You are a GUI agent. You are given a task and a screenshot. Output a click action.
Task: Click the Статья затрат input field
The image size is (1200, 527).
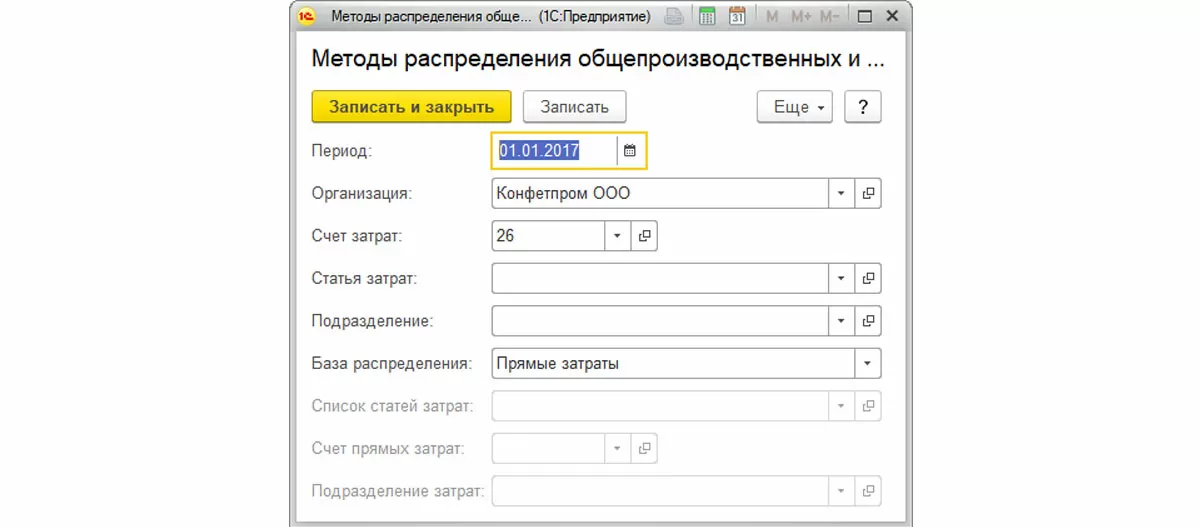(x=660, y=278)
